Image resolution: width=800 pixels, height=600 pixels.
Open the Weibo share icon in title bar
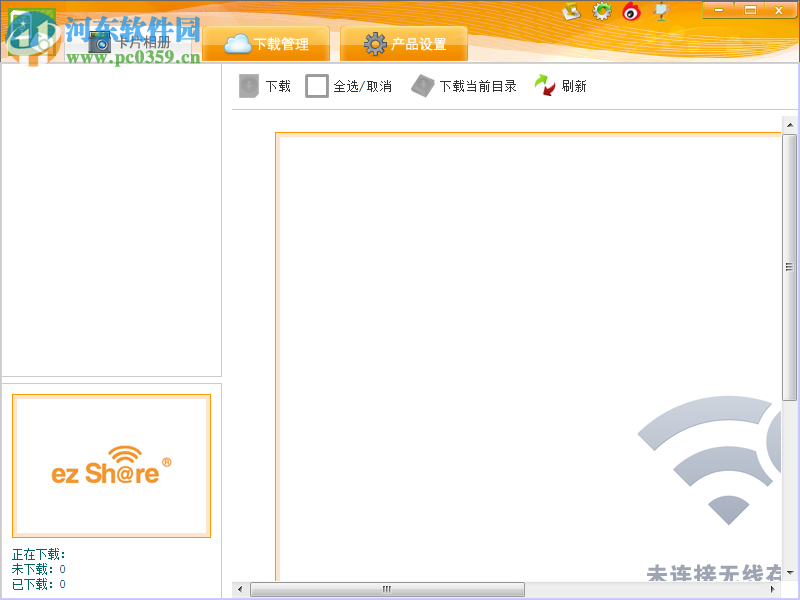point(629,11)
